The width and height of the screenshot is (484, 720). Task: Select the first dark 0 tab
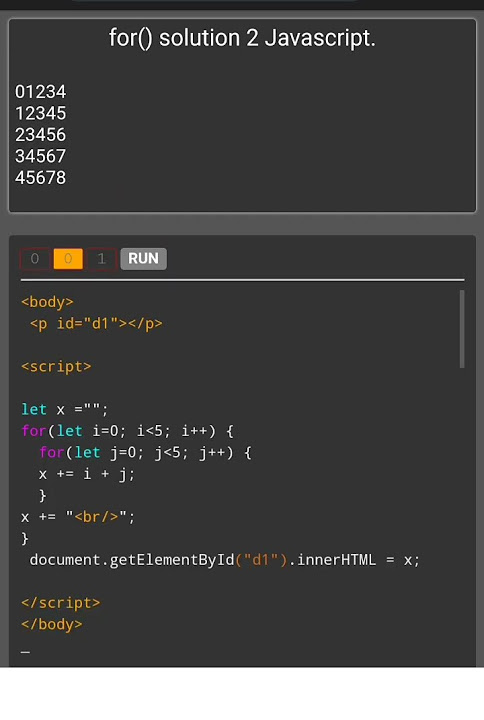[x=35, y=259]
